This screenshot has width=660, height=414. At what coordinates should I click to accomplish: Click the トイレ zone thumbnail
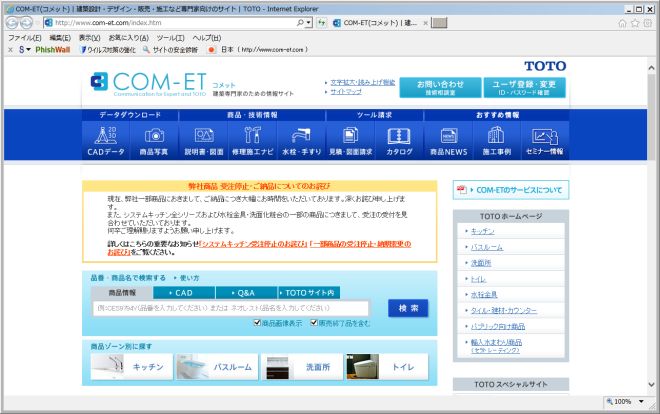tap(387, 367)
